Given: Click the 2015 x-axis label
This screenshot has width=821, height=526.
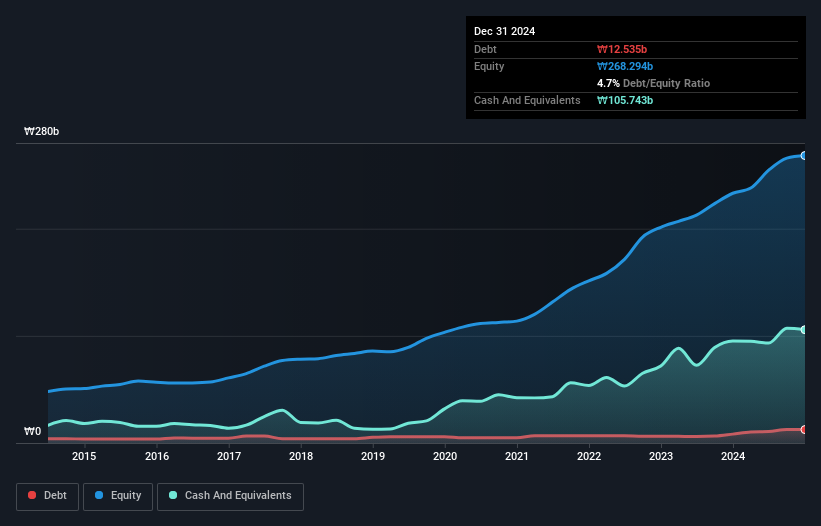Looking at the screenshot, I should (x=84, y=456).
